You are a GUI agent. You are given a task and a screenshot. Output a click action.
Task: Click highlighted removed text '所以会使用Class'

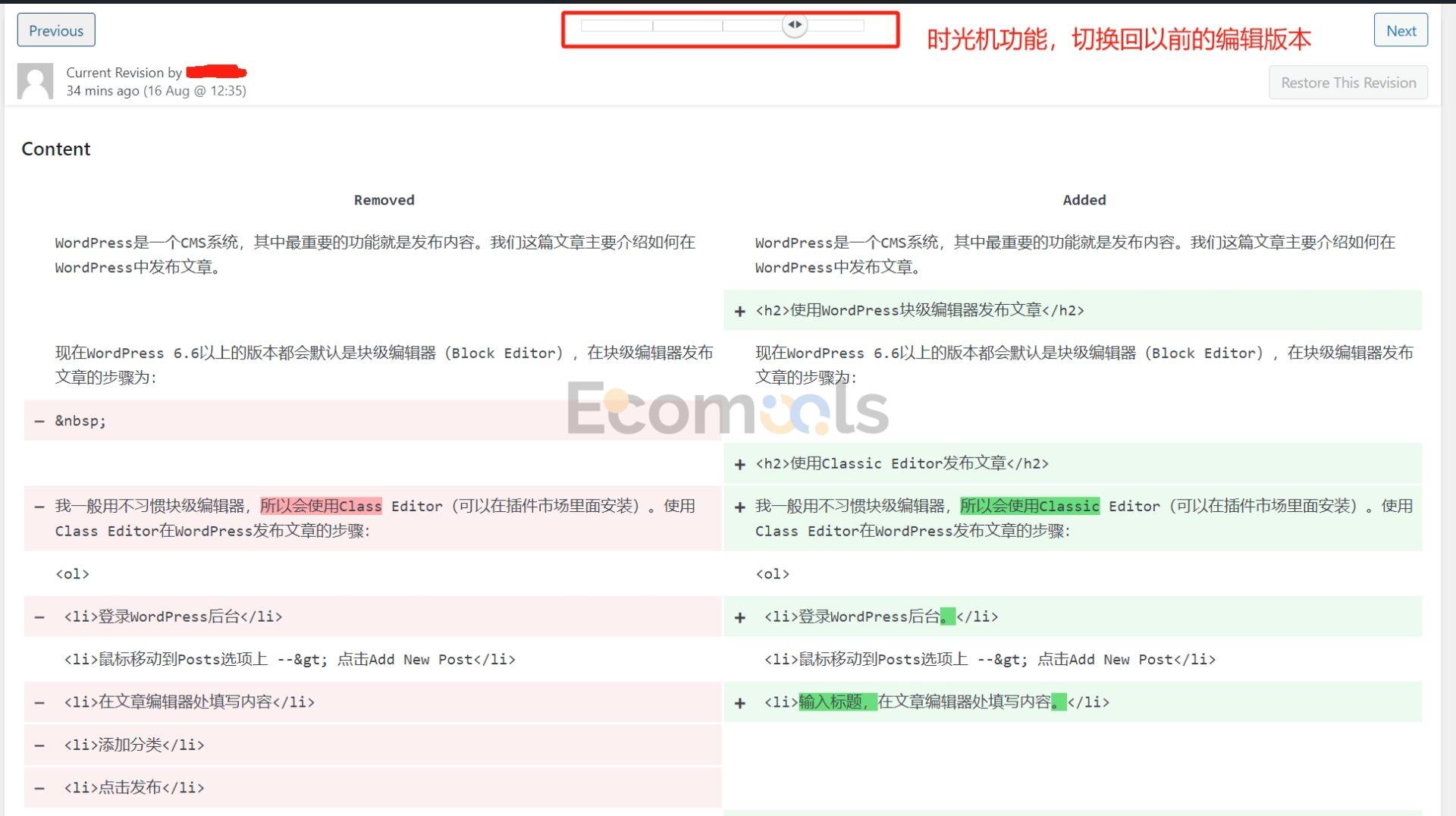click(321, 506)
